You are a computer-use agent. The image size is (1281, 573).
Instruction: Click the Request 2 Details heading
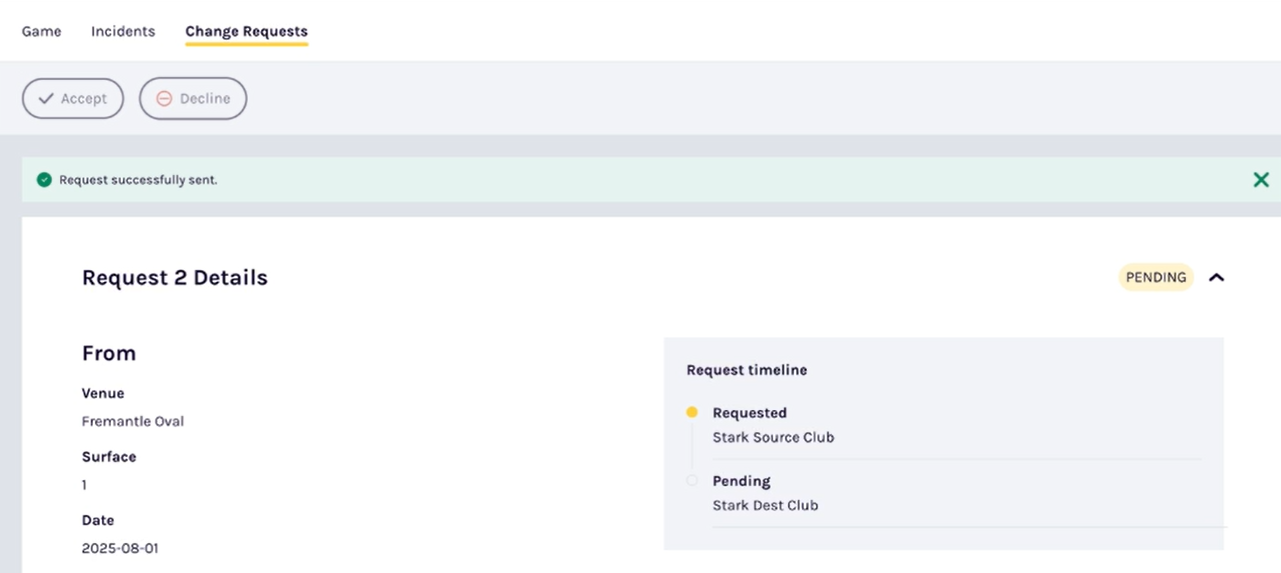coord(175,278)
